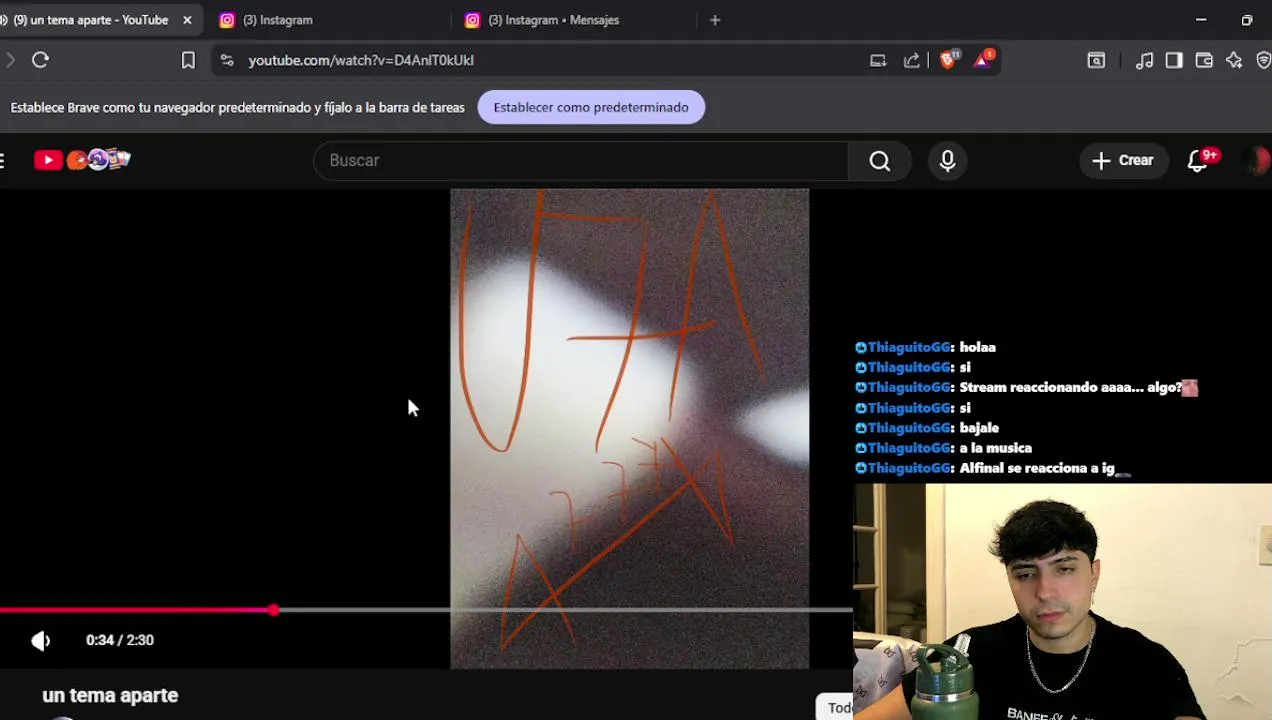
Task: Click the forward navigation arrow
Action: point(10,60)
